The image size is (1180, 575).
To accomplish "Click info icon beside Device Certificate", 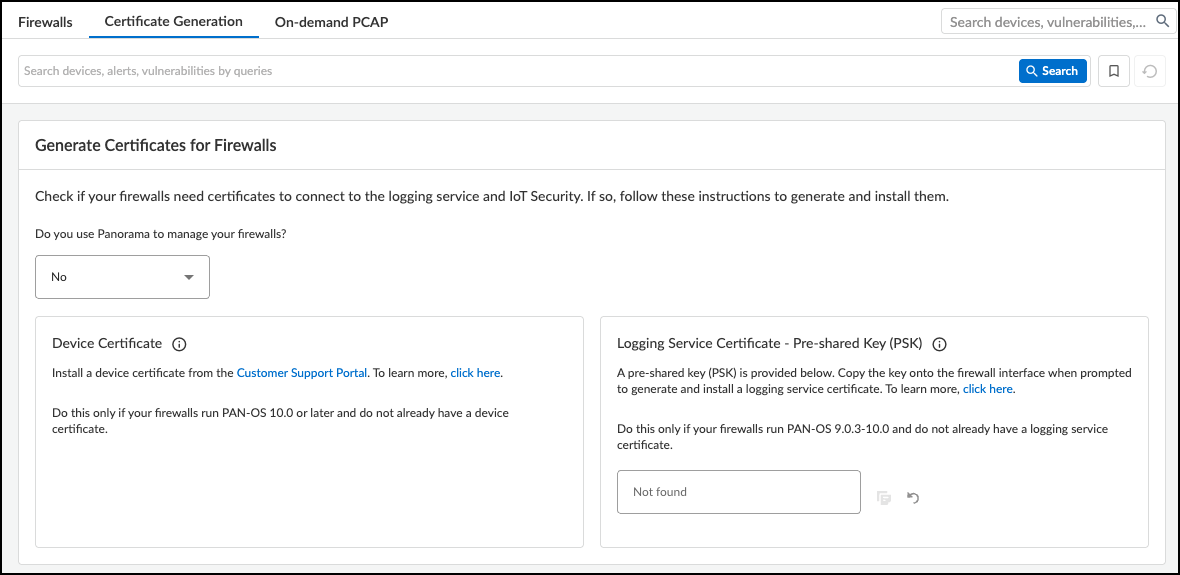I will 179,344.
